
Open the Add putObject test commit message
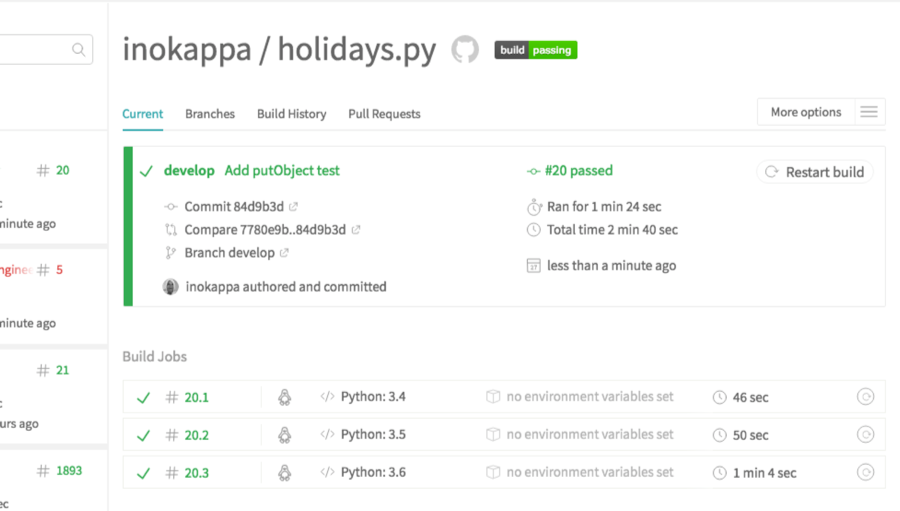[282, 171]
